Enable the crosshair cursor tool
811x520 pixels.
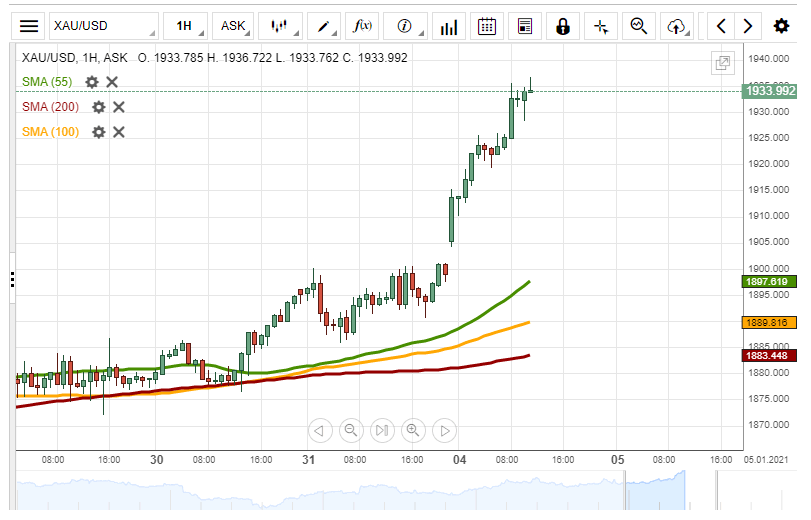coord(601,26)
